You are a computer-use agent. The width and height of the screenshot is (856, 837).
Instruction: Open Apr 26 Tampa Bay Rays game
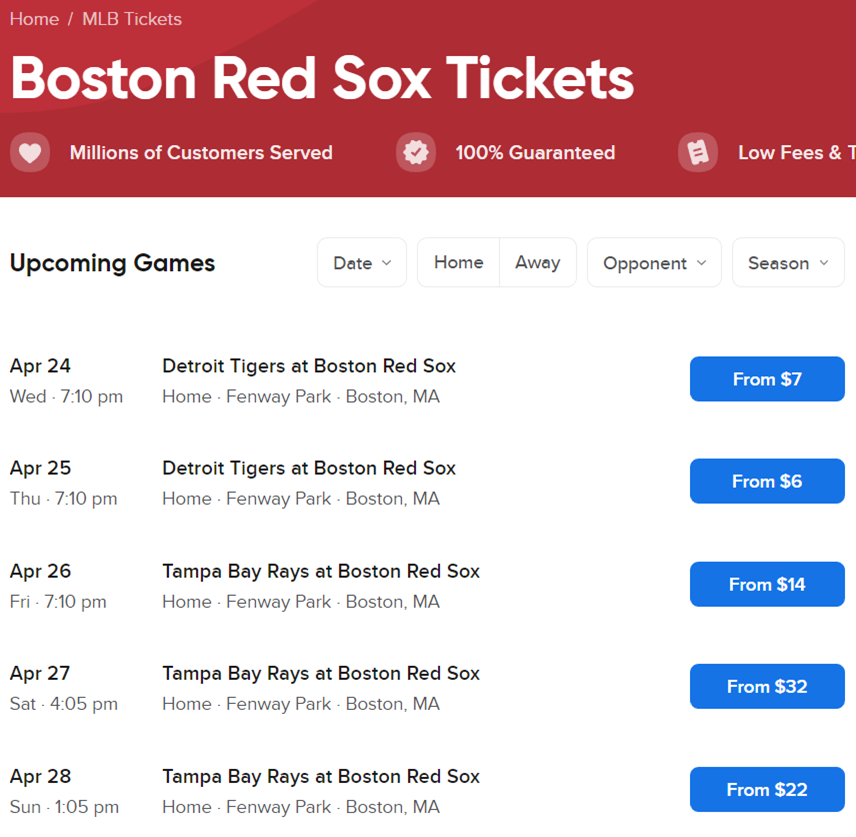[321, 571]
